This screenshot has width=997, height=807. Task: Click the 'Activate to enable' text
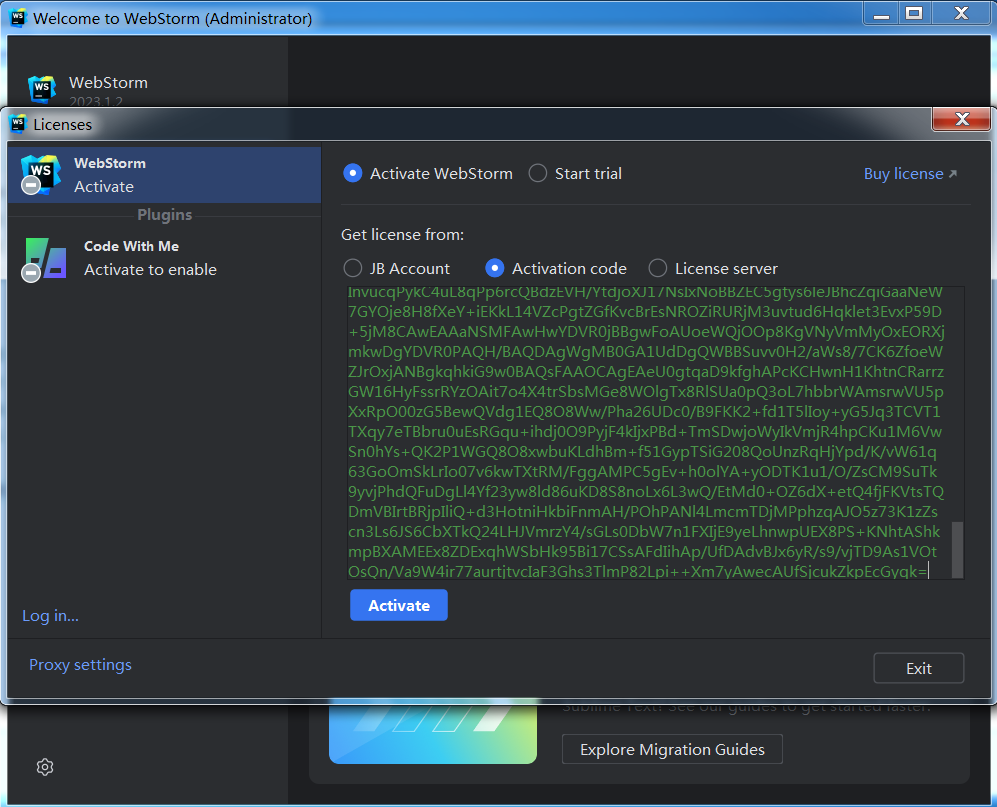point(150,270)
